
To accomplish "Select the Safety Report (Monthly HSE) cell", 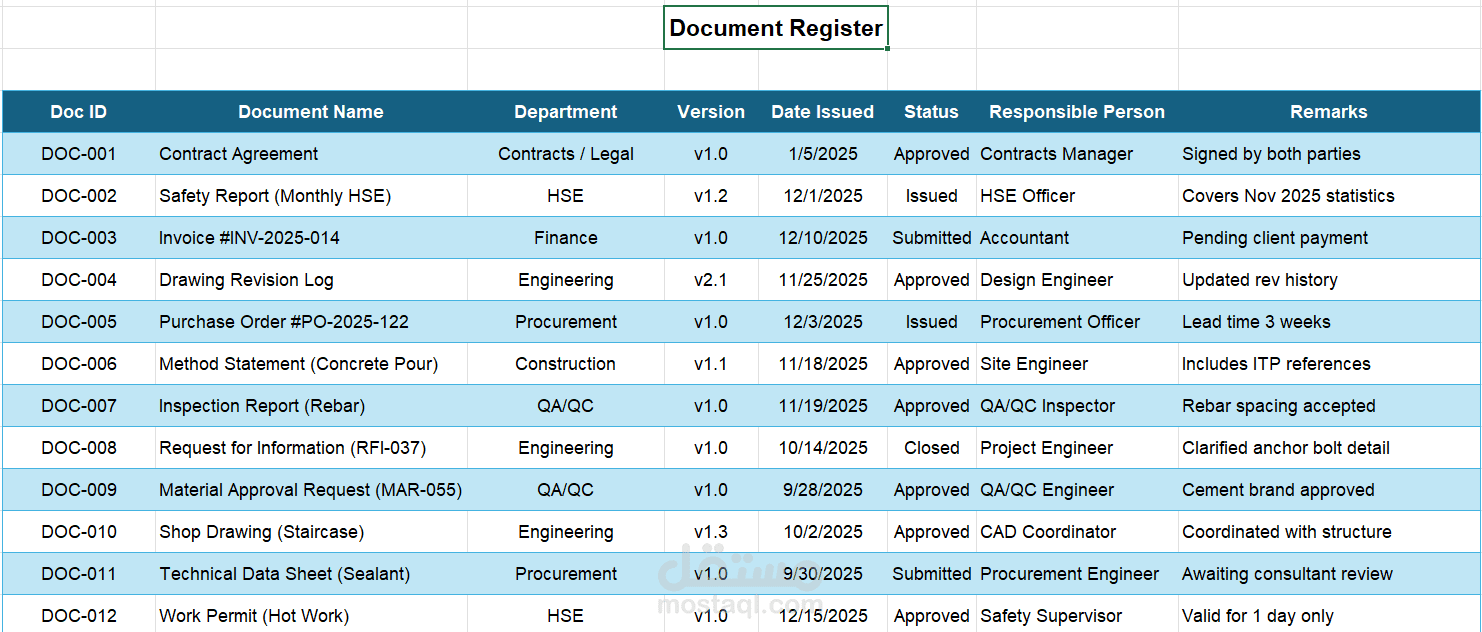I will pyautogui.click(x=311, y=196).
